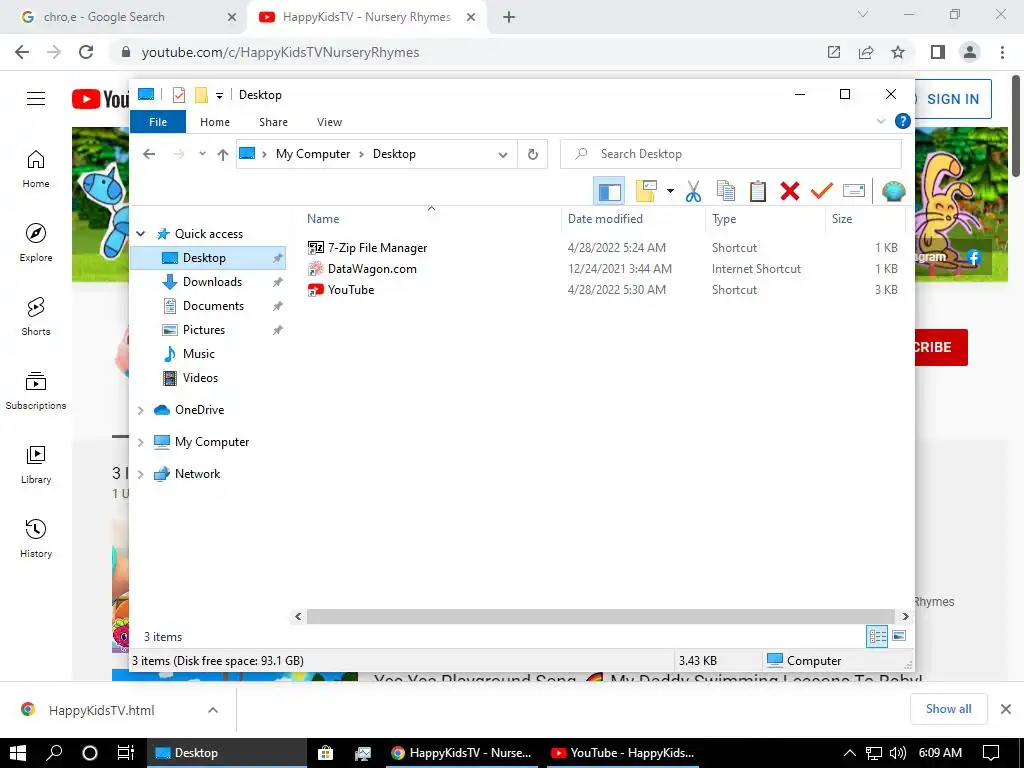Image resolution: width=1024 pixels, height=768 pixels.
Task: Open Explorer help question mark icon
Action: coord(903,121)
